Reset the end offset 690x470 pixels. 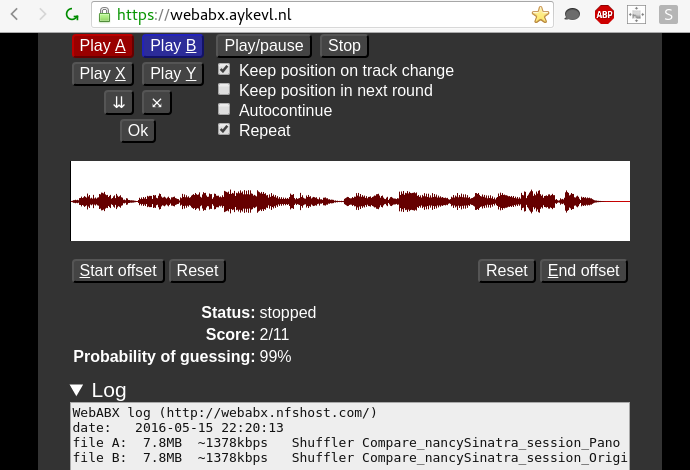click(506, 271)
